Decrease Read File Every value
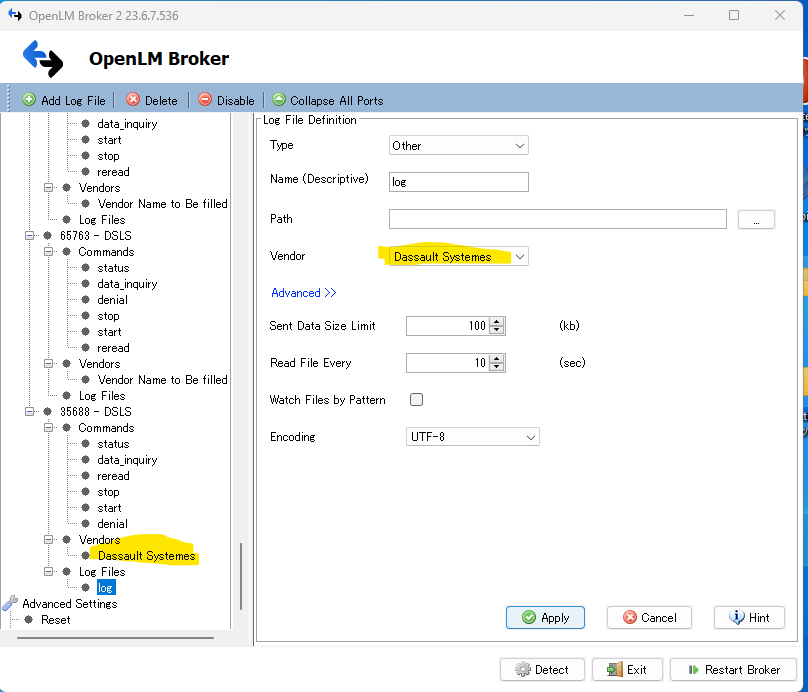This screenshot has width=808, height=692. pyautogui.click(x=497, y=367)
